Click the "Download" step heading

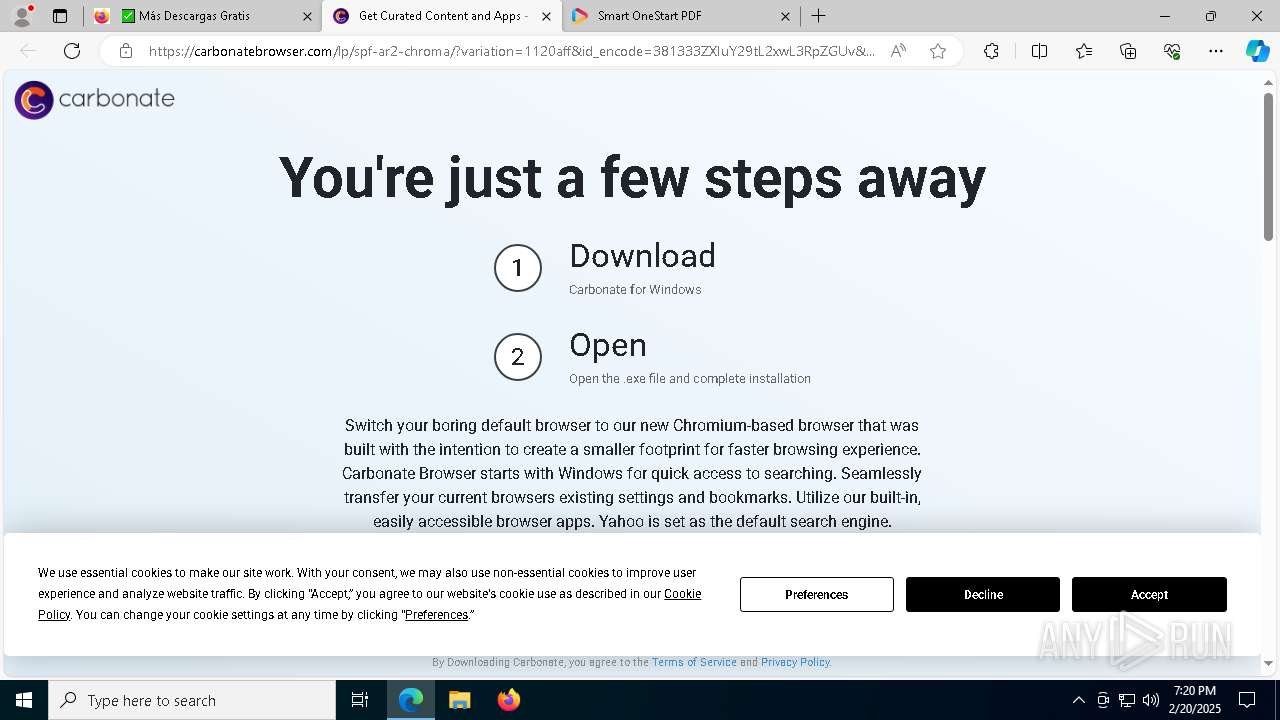click(642, 256)
